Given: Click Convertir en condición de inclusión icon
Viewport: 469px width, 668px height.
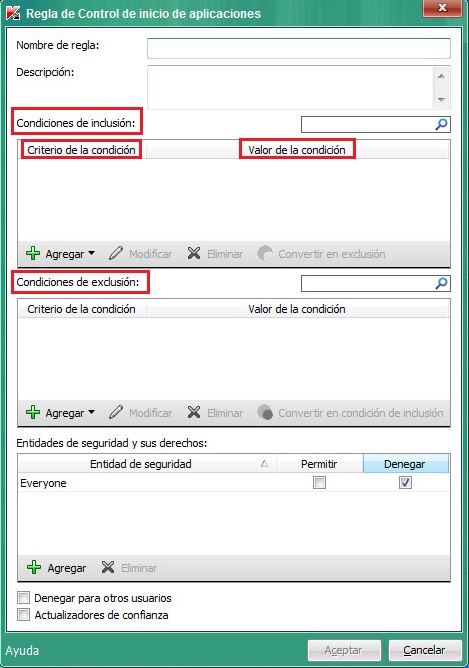Looking at the screenshot, I should pyautogui.click(x=265, y=412).
